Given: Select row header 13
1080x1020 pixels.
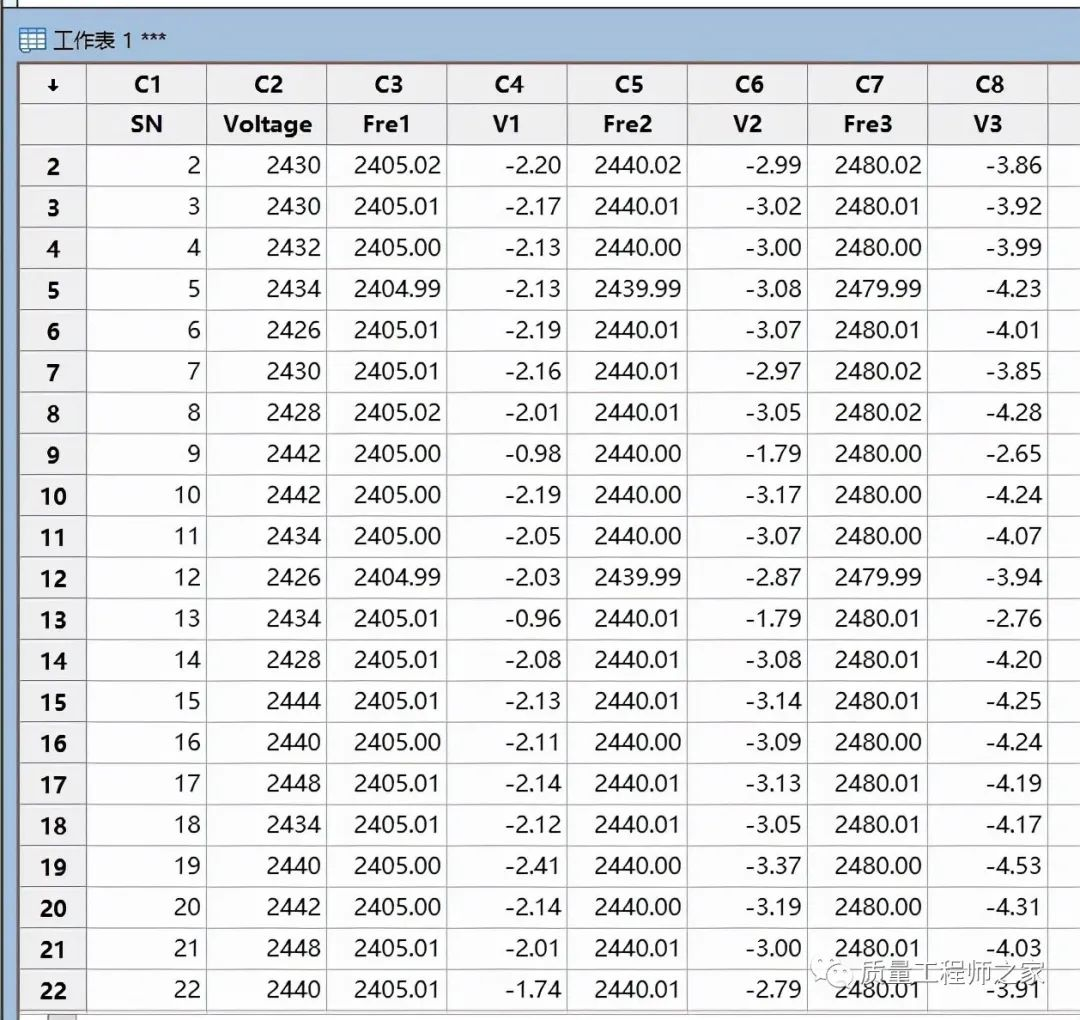Looking at the screenshot, I should [53, 620].
